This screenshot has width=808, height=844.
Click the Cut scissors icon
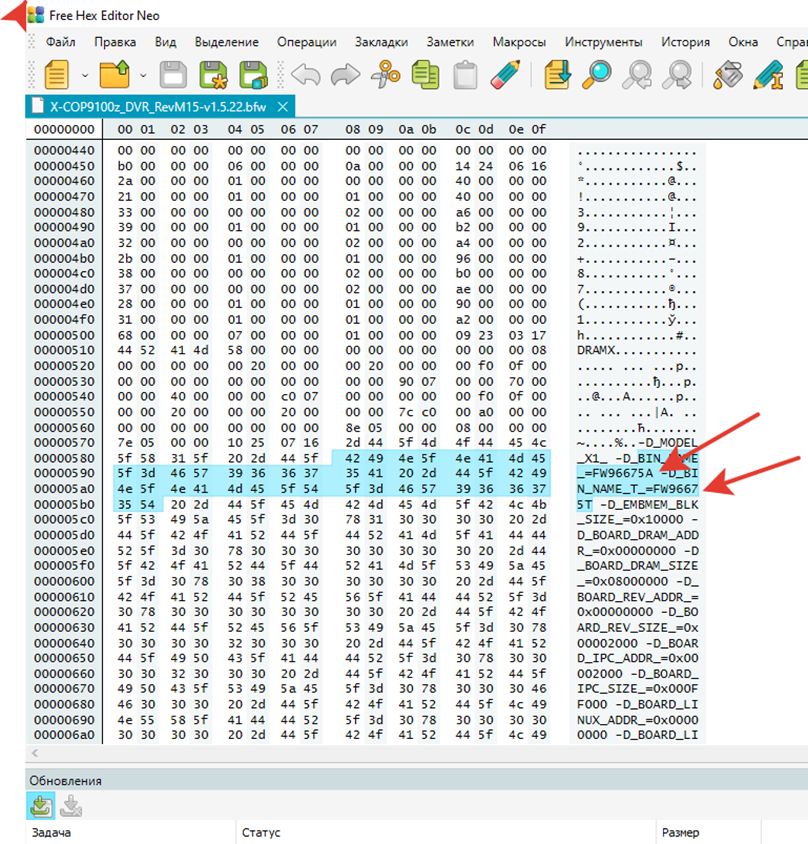click(x=385, y=74)
